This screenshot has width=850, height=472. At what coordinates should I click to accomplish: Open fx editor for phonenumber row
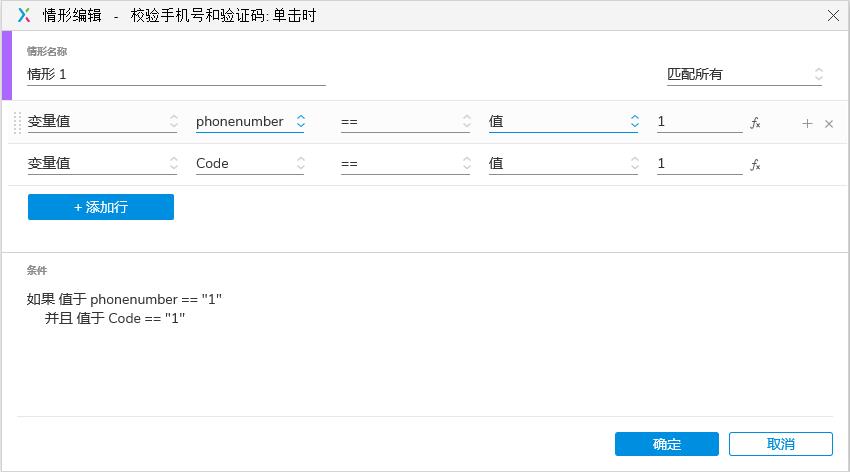point(755,124)
